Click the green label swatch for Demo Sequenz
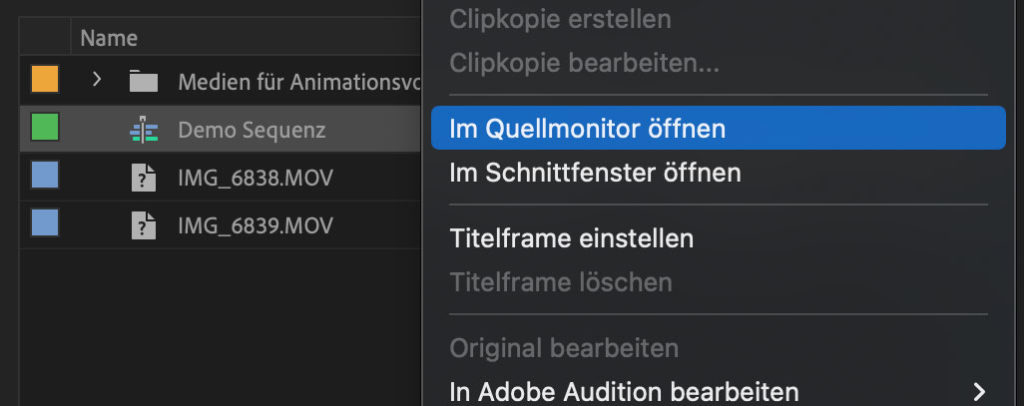The width and height of the screenshot is (1024, 406). (x=45, y=128)
